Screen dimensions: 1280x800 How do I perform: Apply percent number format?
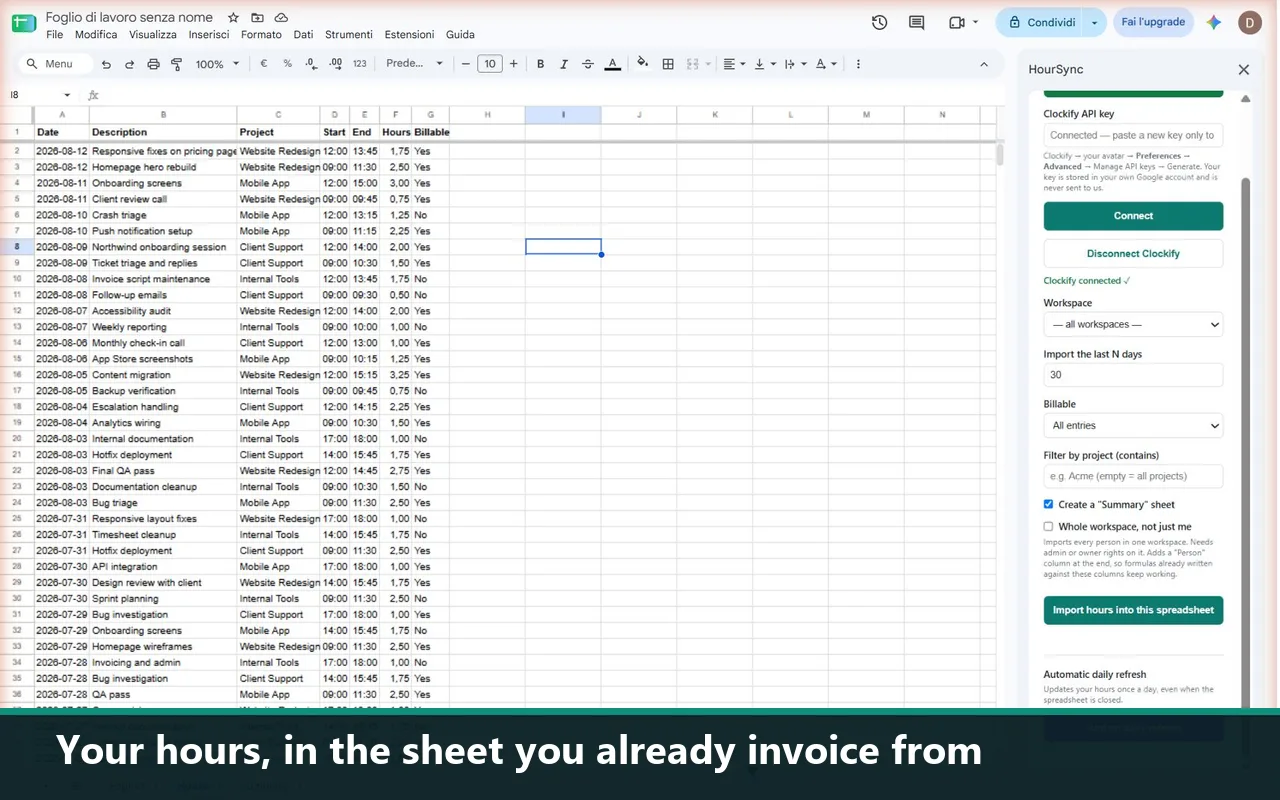click(287, 64)
